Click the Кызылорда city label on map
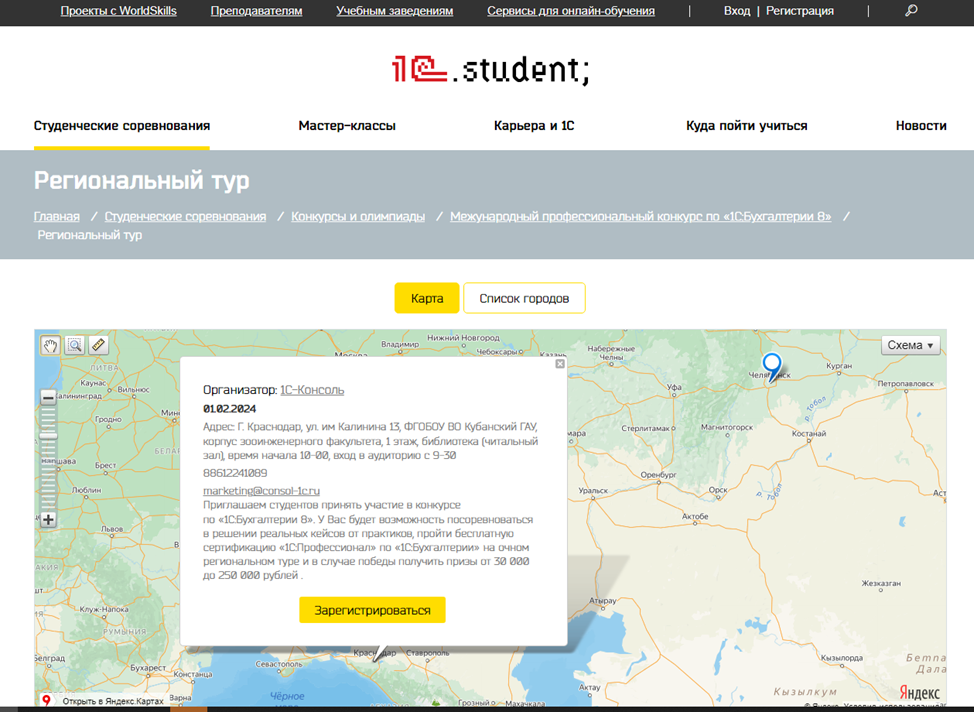974x712 pixels. [x=842, y=658]
